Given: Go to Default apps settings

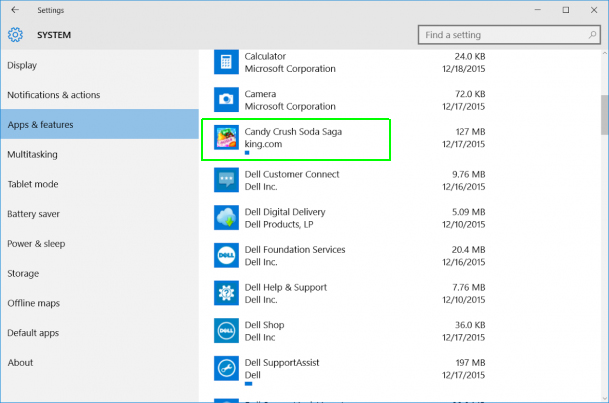Looking at the screenshot, I should pos(33,333).
